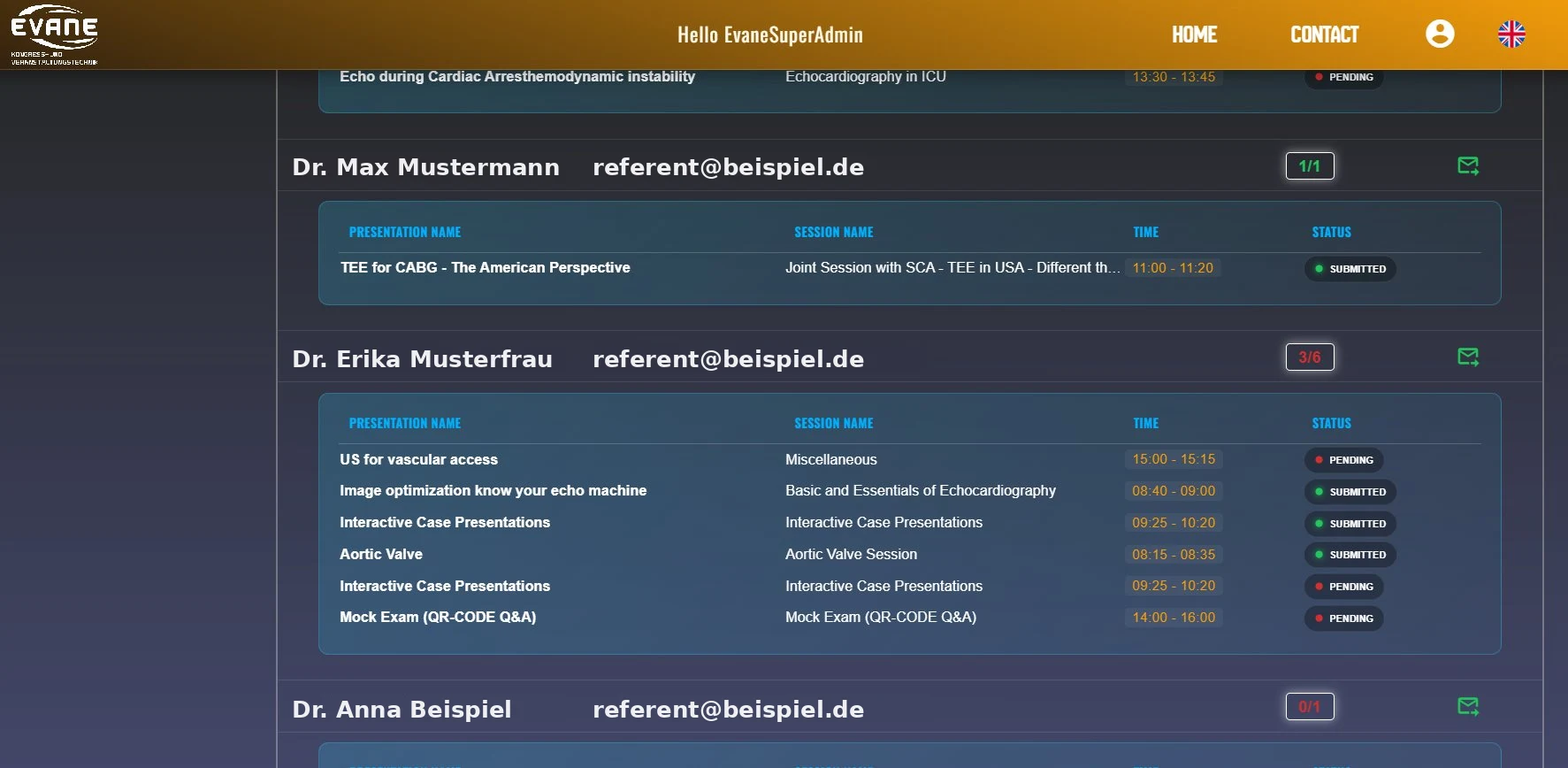Click session 'Joint Session with SCA - TEE in USA'

coord(952,267)
